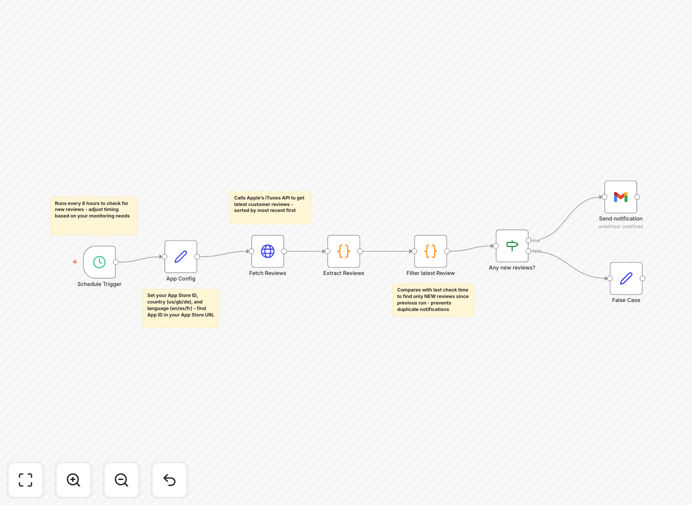Zoom in on the workflow canvas
The height and width of the screenshot is (505, 692).
point(73,480)
